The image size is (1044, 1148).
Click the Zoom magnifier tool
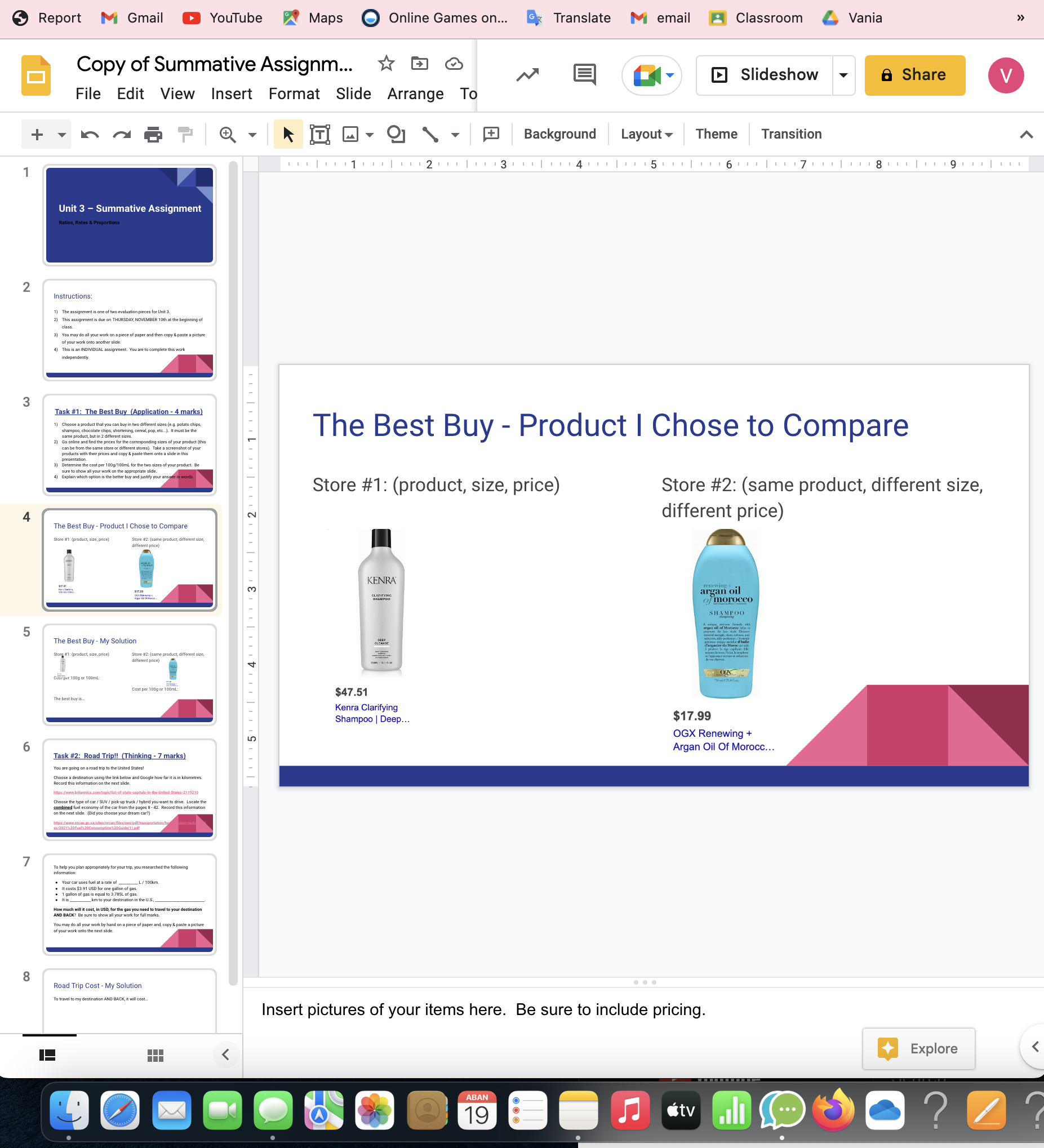point(228,135)
